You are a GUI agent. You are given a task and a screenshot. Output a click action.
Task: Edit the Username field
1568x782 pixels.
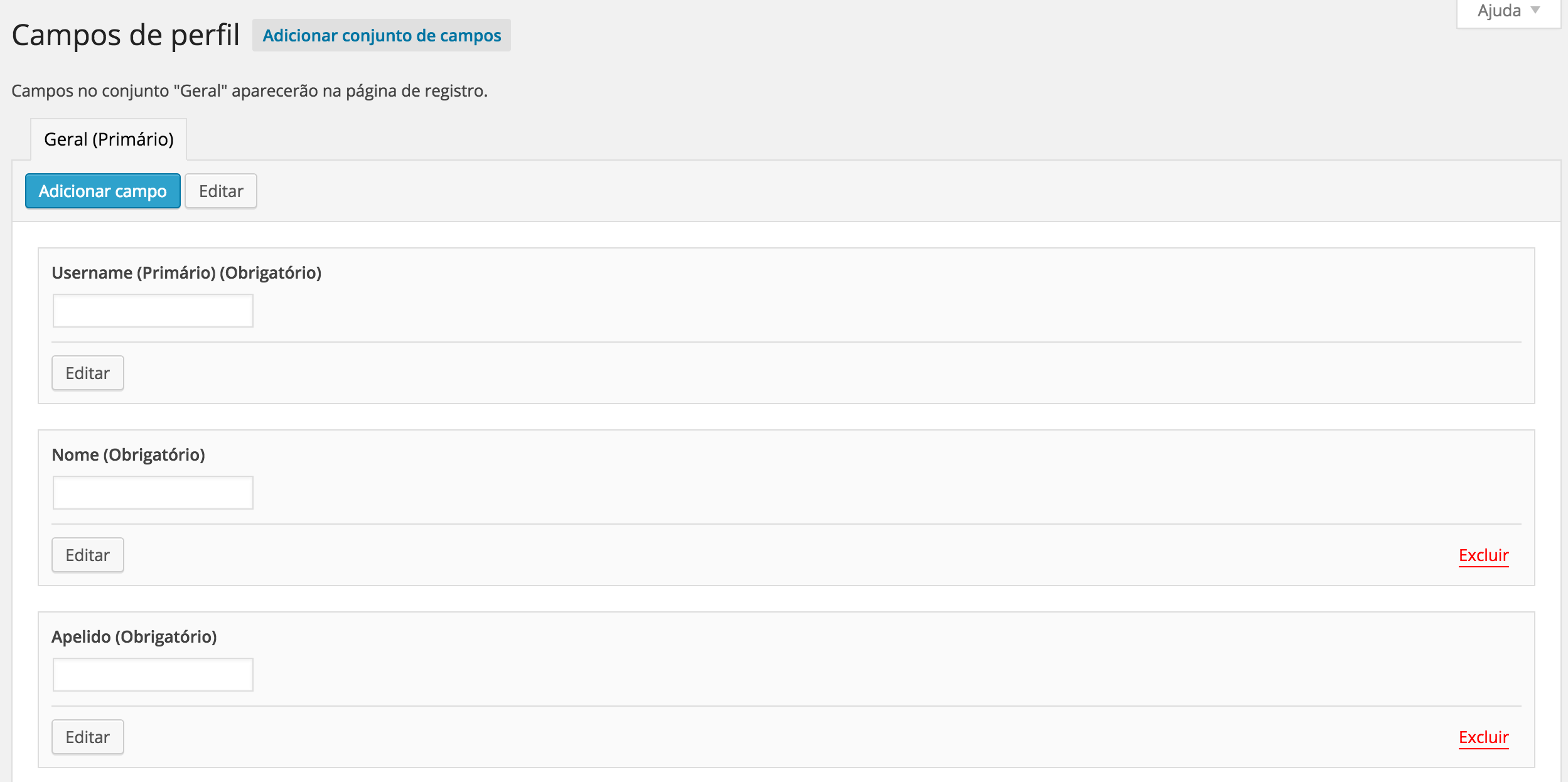click(88, 373)
